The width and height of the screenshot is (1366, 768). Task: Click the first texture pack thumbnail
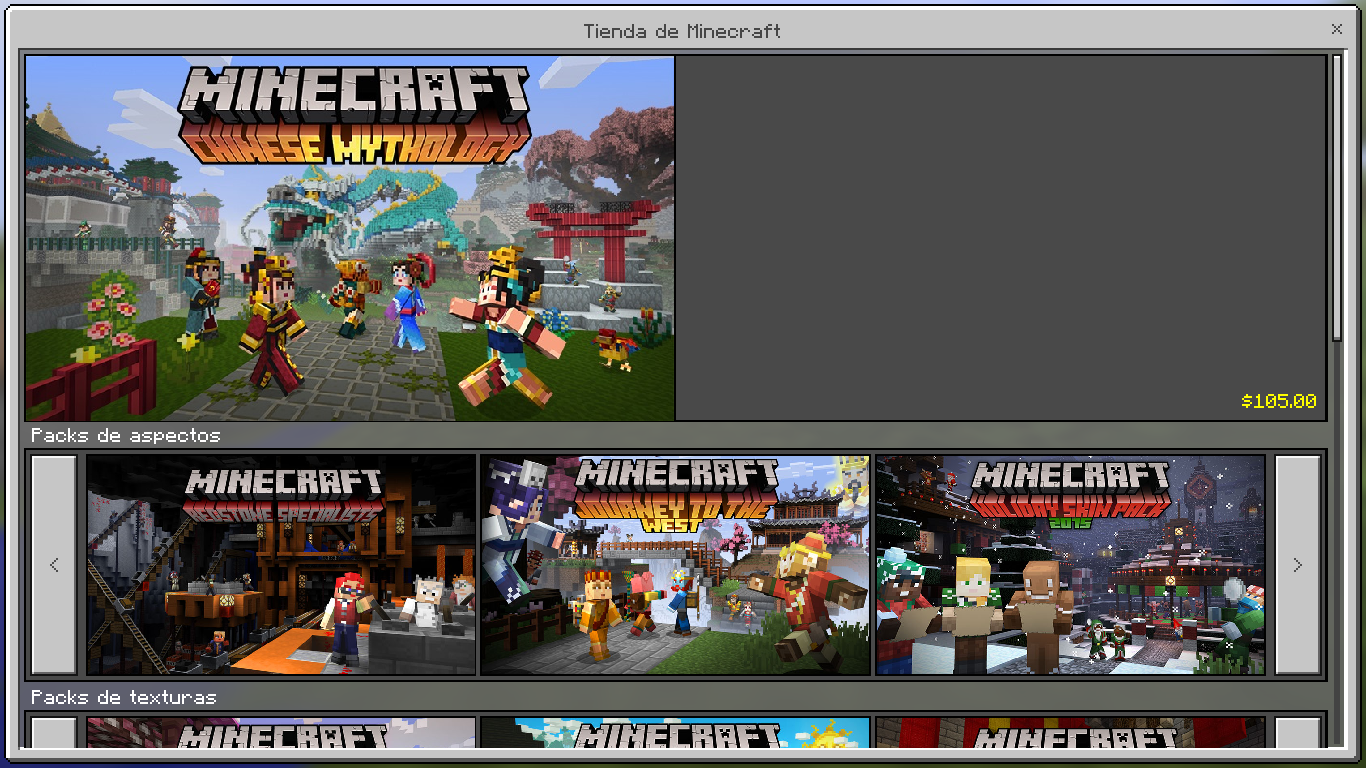pos(281,733)
